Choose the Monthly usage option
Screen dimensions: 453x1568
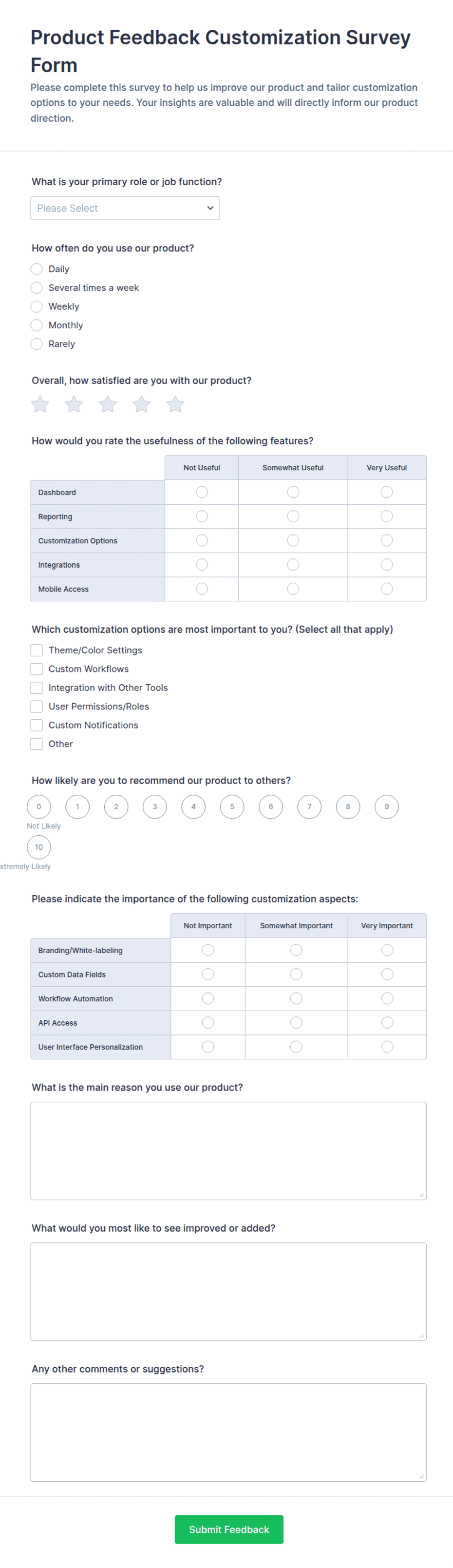(x=37, y=325)
